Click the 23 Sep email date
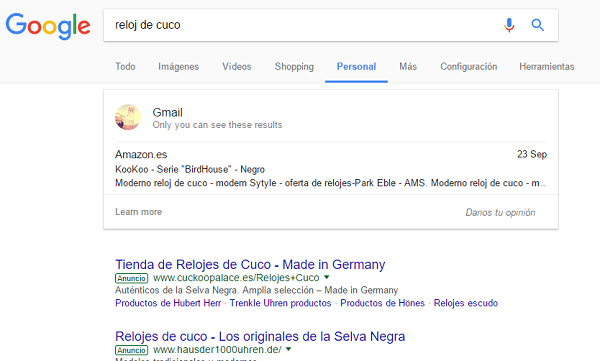Viewport: 600px width, 361px height. (532, 154)
